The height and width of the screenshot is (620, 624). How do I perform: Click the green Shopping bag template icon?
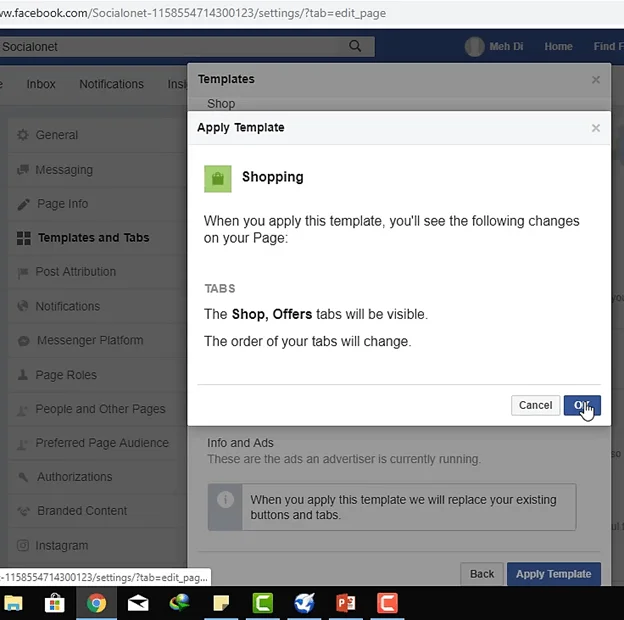coord(217,178)
